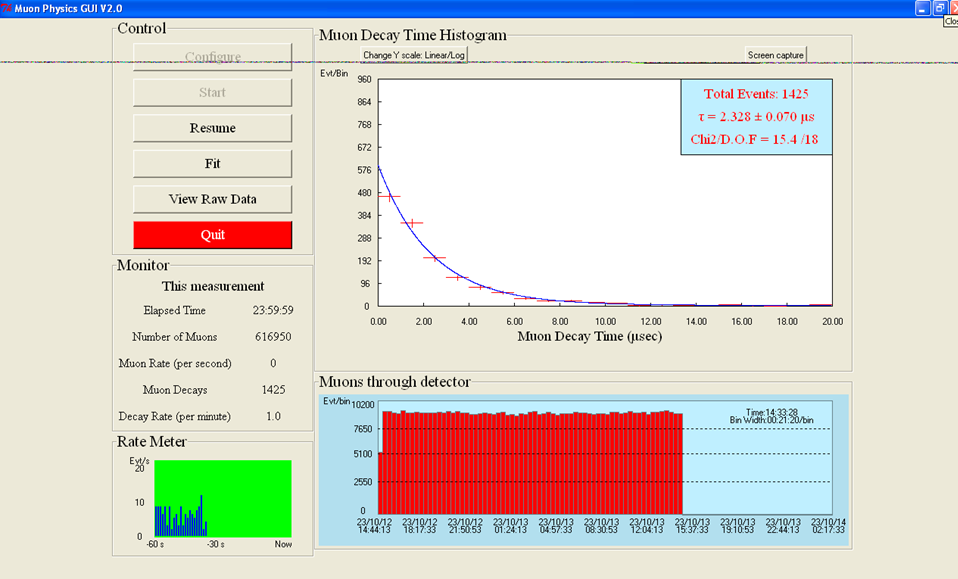Toggle Y scale between Linear and Log

[x=414, y=55]
